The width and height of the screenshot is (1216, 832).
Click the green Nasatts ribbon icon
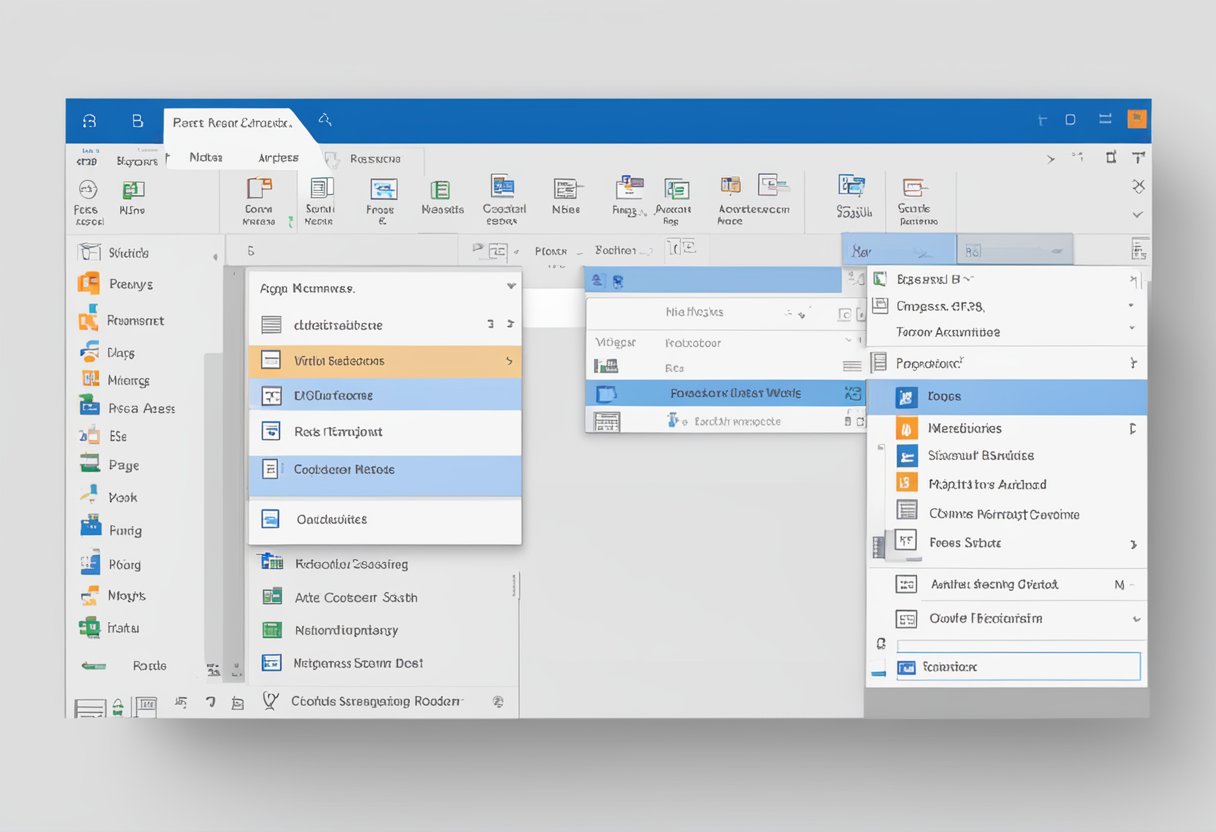pos(440,190)
